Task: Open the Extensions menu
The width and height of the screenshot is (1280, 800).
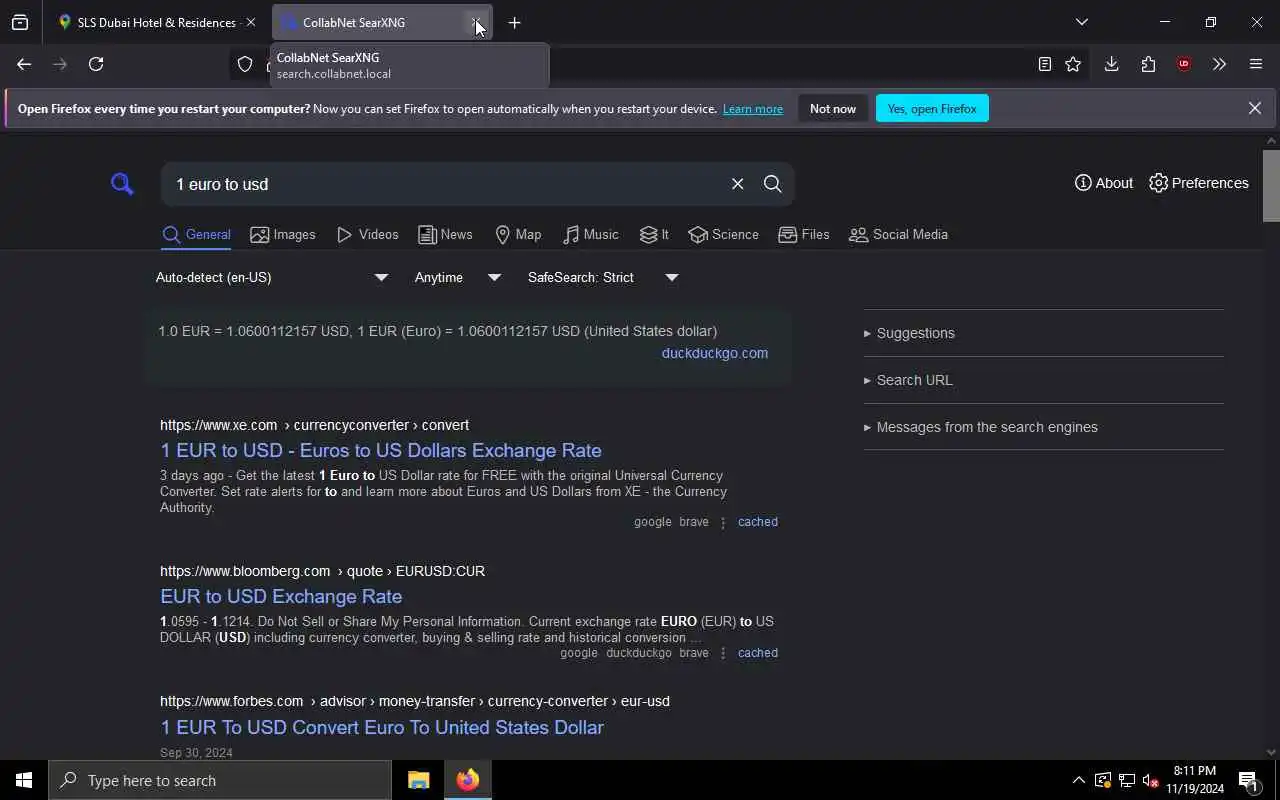Action: [x=1148, y=64]
